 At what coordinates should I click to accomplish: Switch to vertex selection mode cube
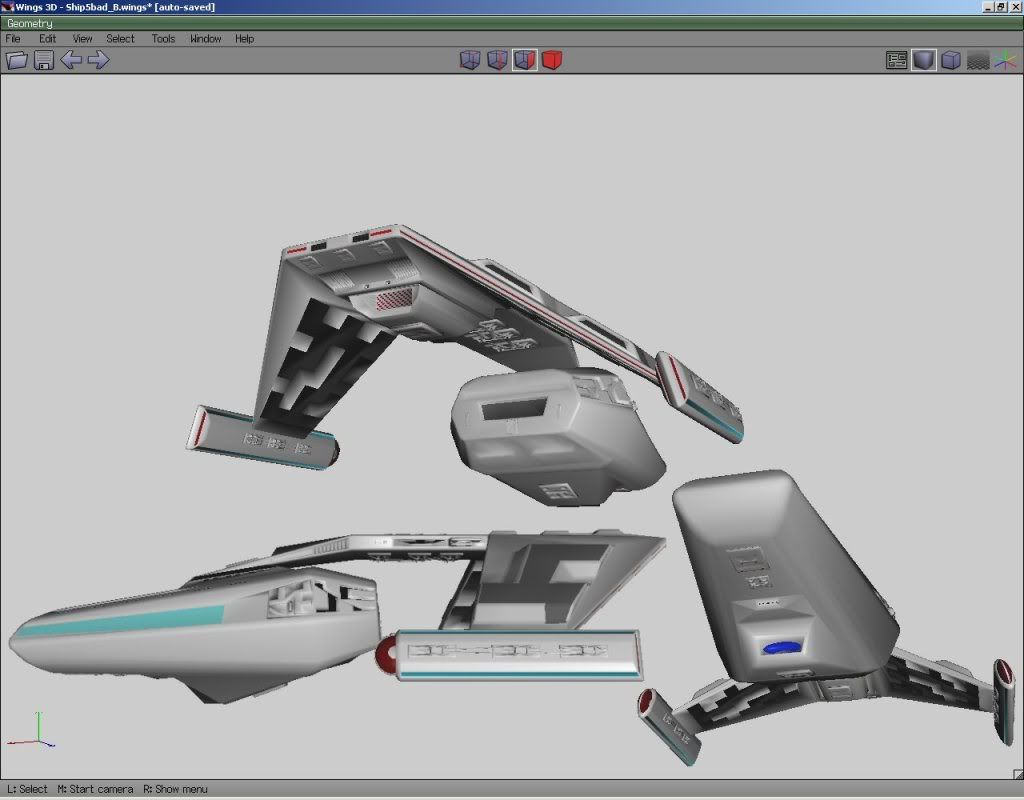point(470,60)
